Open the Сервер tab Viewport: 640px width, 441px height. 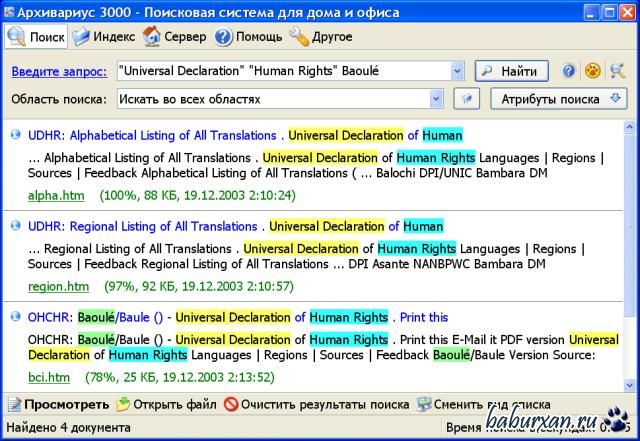click(x=175, y=37)
